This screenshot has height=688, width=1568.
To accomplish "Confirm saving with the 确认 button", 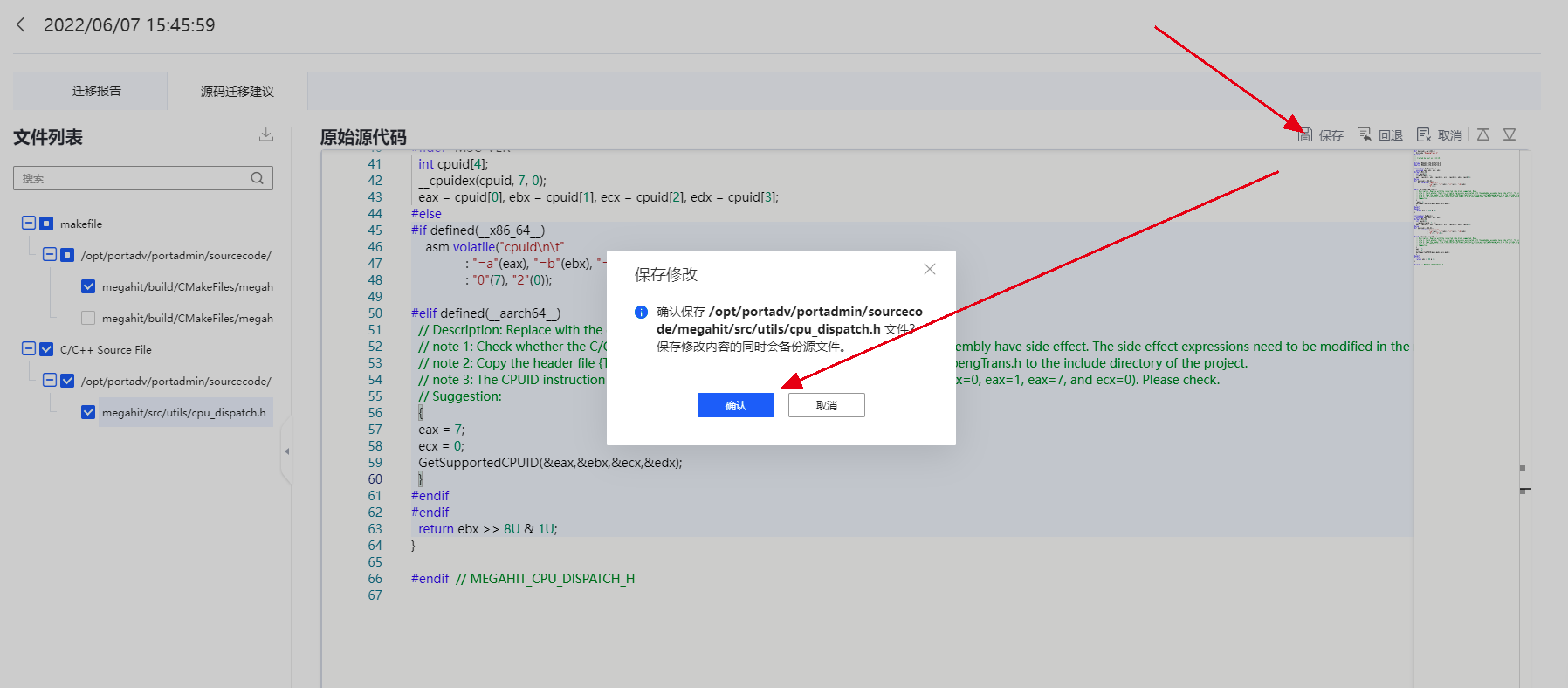I will click(x=736, y=405).
